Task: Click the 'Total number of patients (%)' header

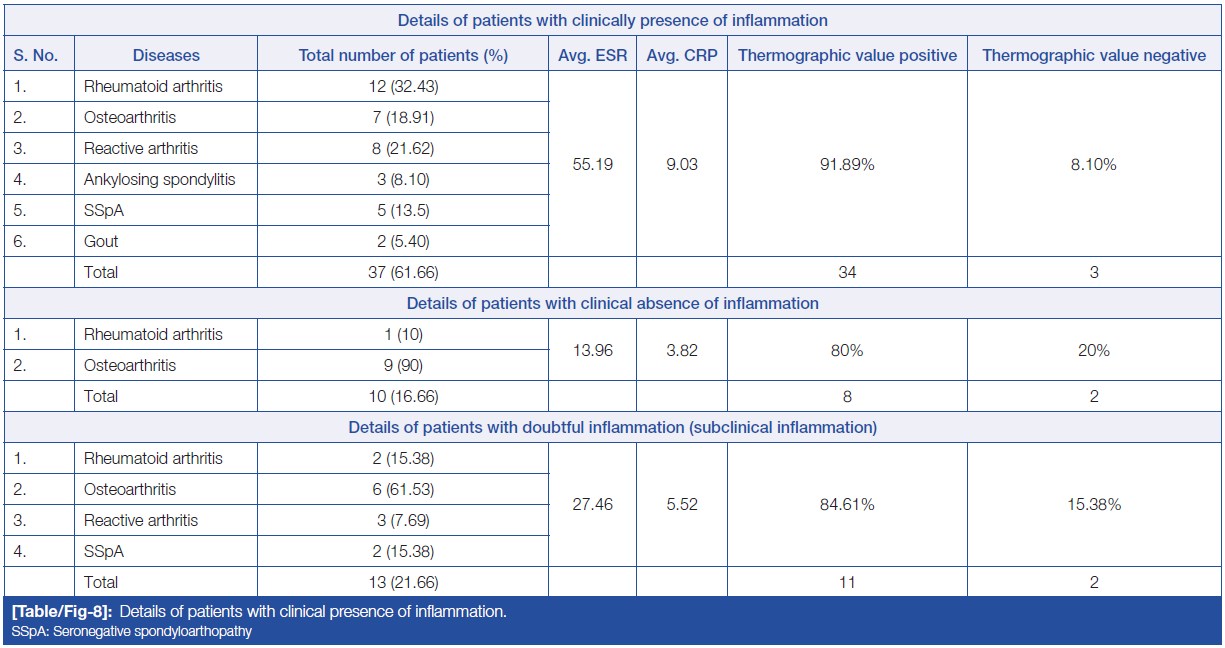Action: [x=403, y=56]
